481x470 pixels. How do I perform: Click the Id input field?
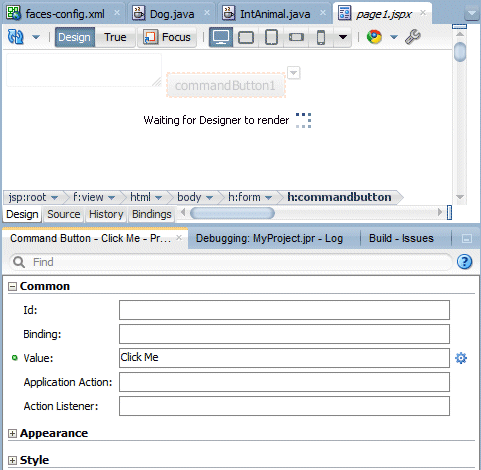[284, 310]
